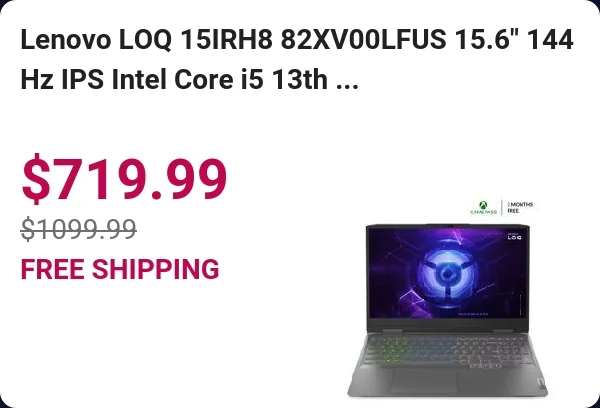
Task: Click the laptop's backlit keyboard
Action: [448, 350]
